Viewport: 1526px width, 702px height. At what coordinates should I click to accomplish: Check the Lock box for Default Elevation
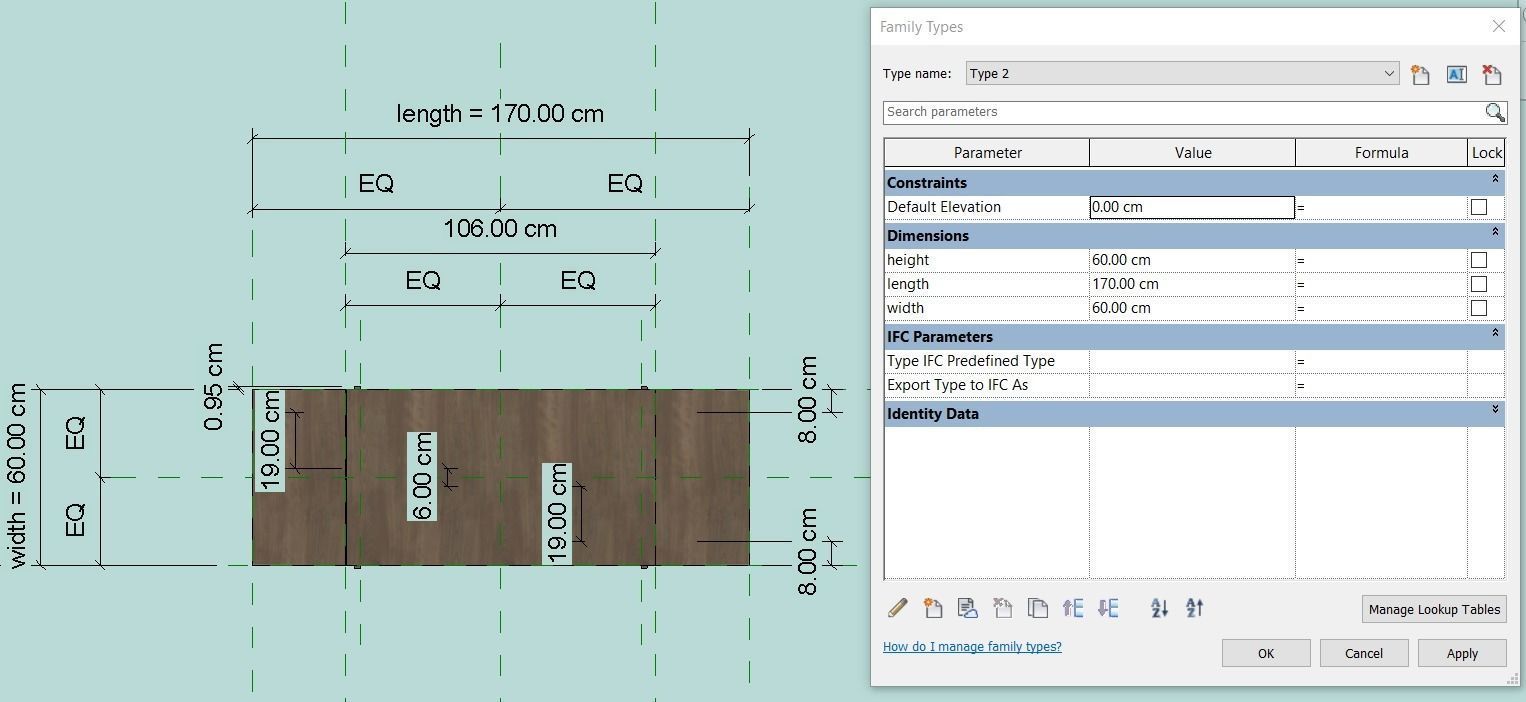click(1478, 207)
